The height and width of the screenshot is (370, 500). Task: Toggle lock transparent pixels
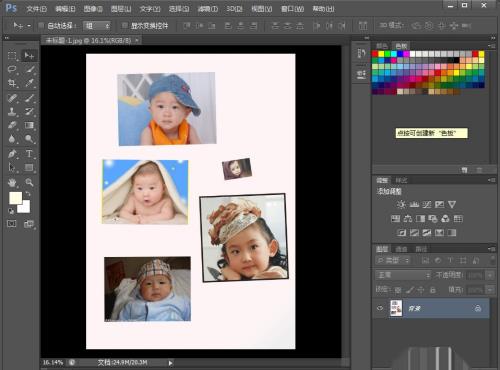398,290
